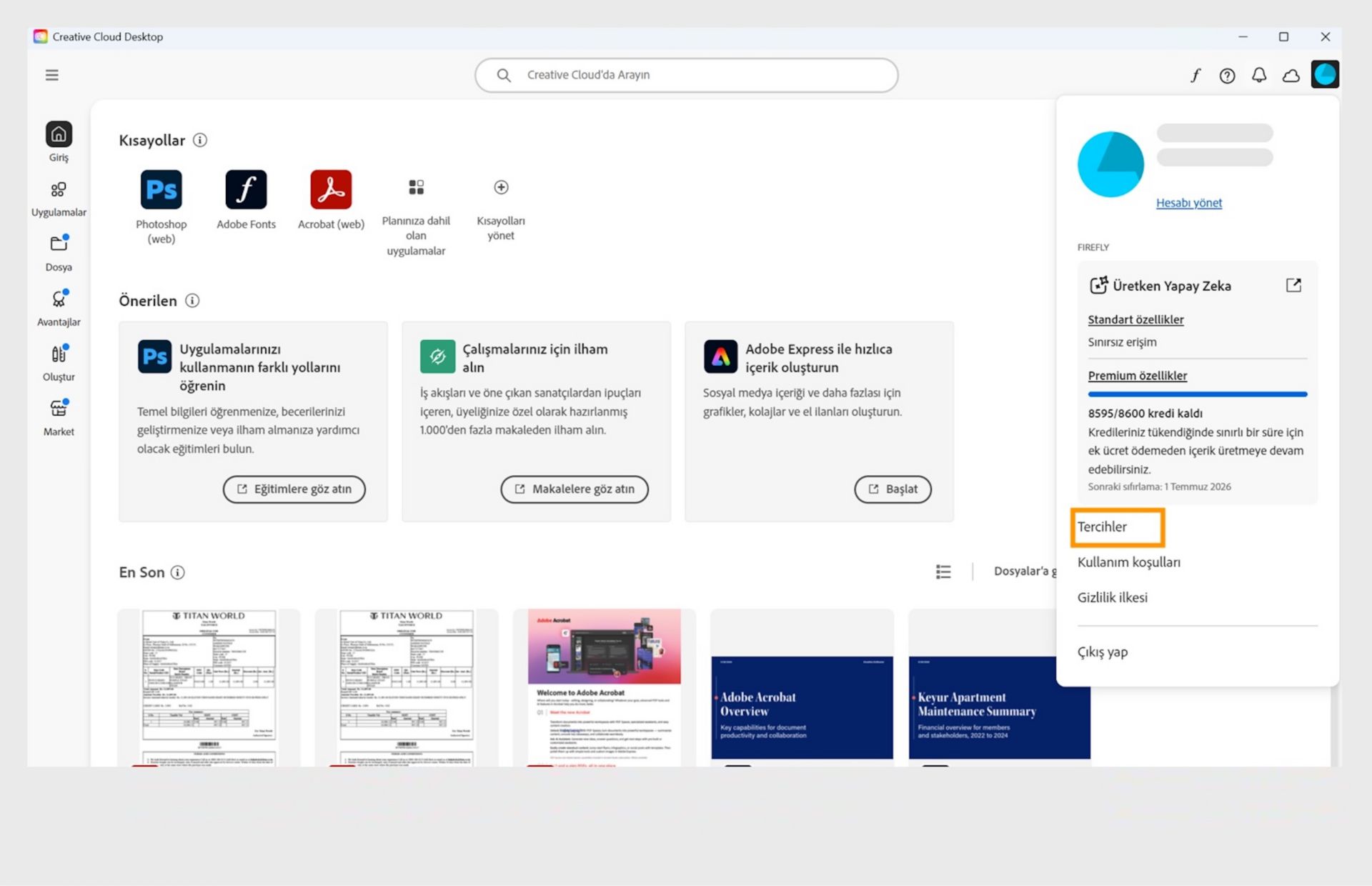This screenshot has height=886, width=1372.
Task: Click the profile avatar in top bar
Action: pyautogui.click(x=1325, y=74)
